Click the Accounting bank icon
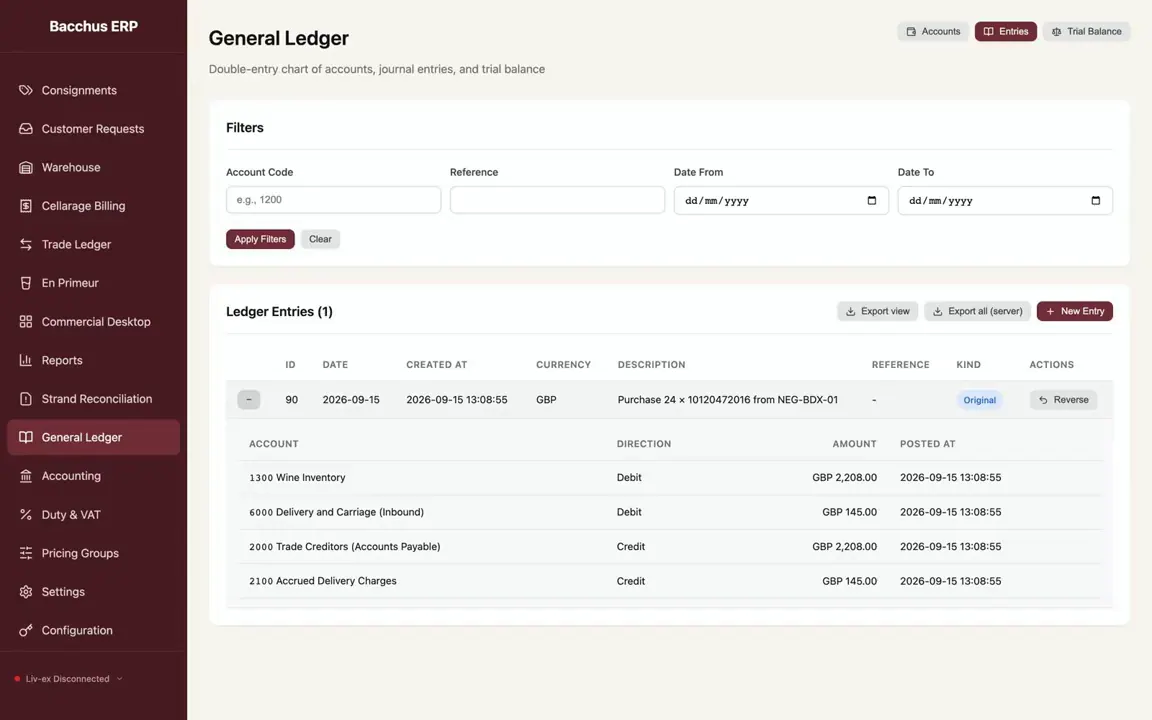The height and width of the screenshot is (720, 1152). [26, 476]
